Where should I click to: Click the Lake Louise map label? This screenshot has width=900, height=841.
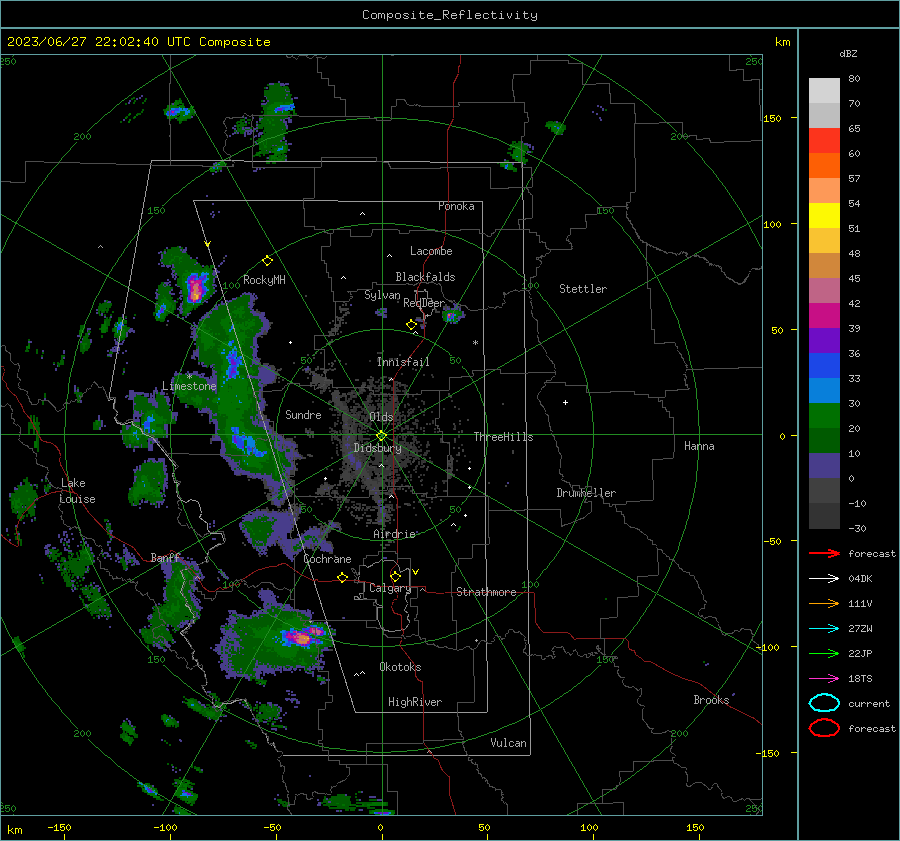77,491
